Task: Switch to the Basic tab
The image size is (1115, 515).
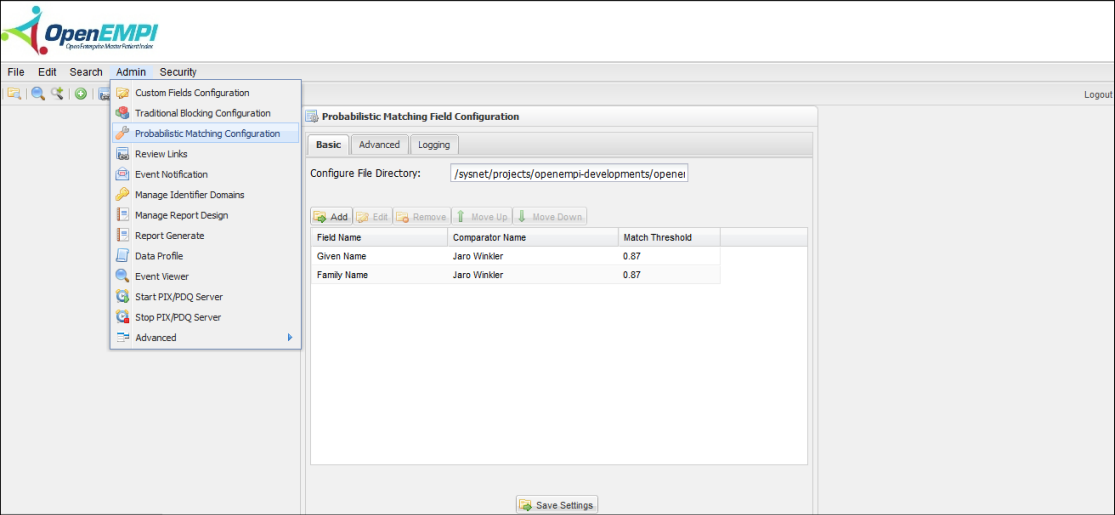Action: pyautogui.click(x=329, y=144)
